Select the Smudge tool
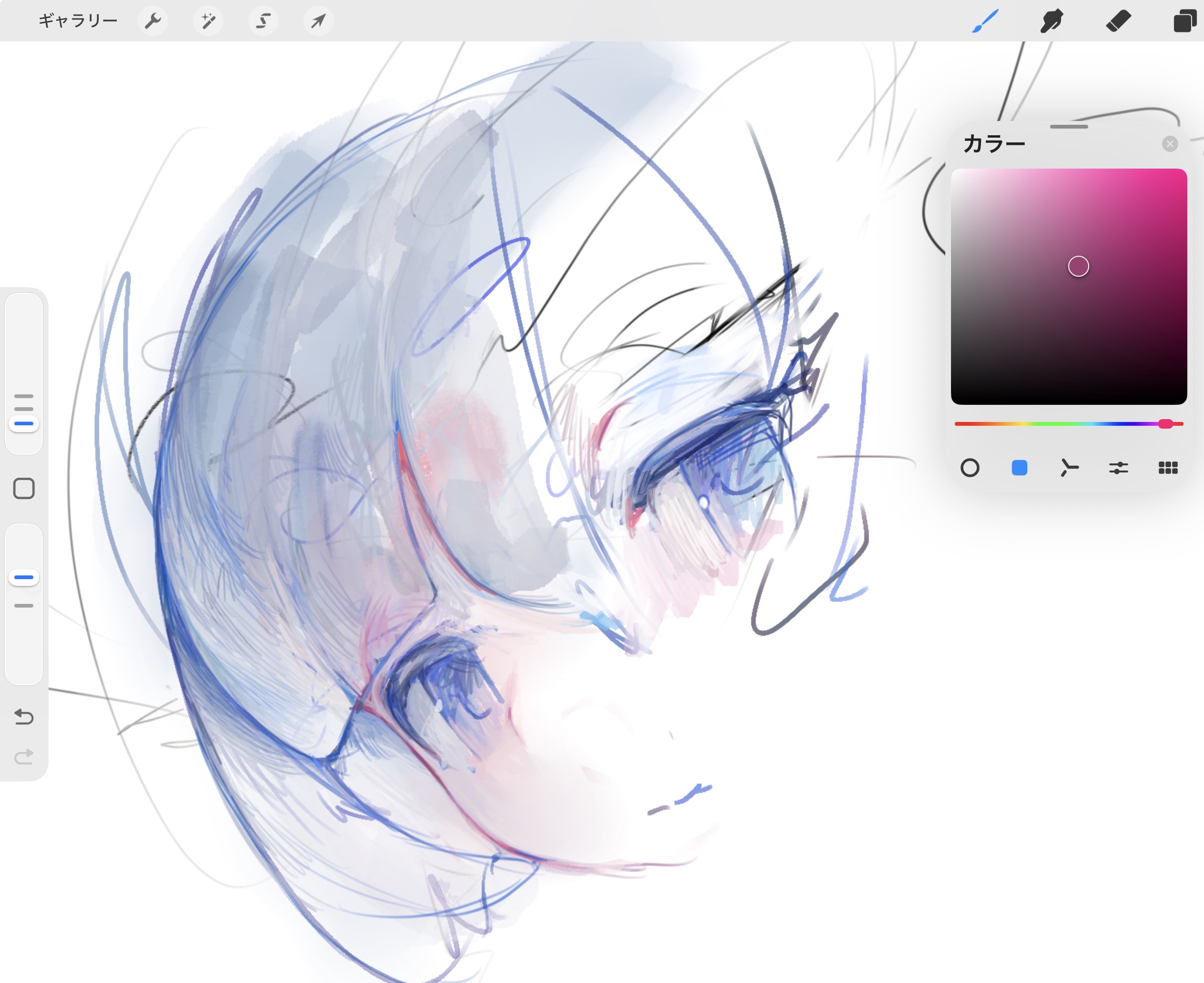 (x=1051, y=21)
